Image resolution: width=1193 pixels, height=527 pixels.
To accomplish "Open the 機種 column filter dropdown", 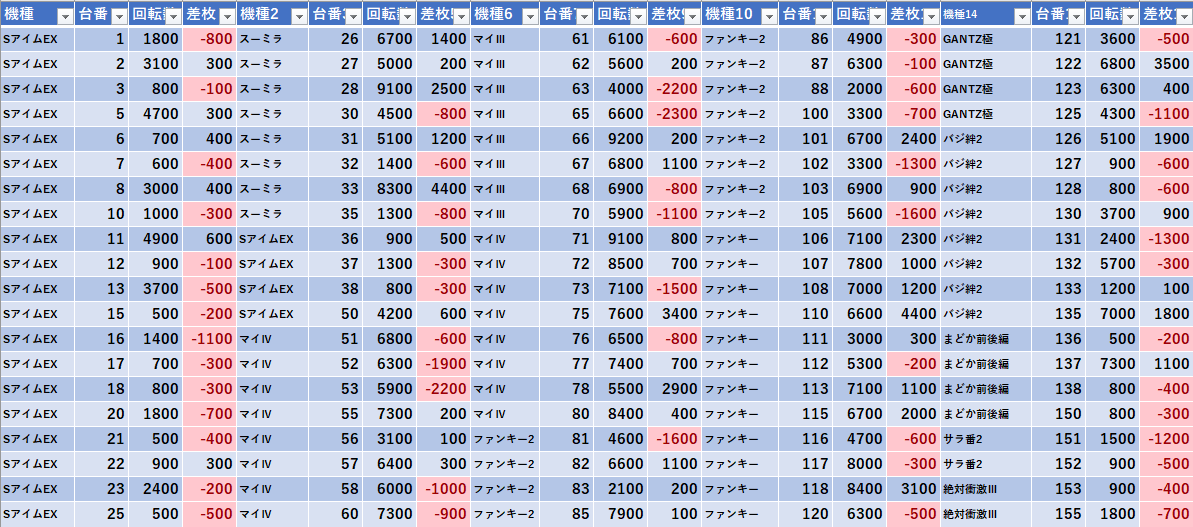I will [x=65, y=17].
